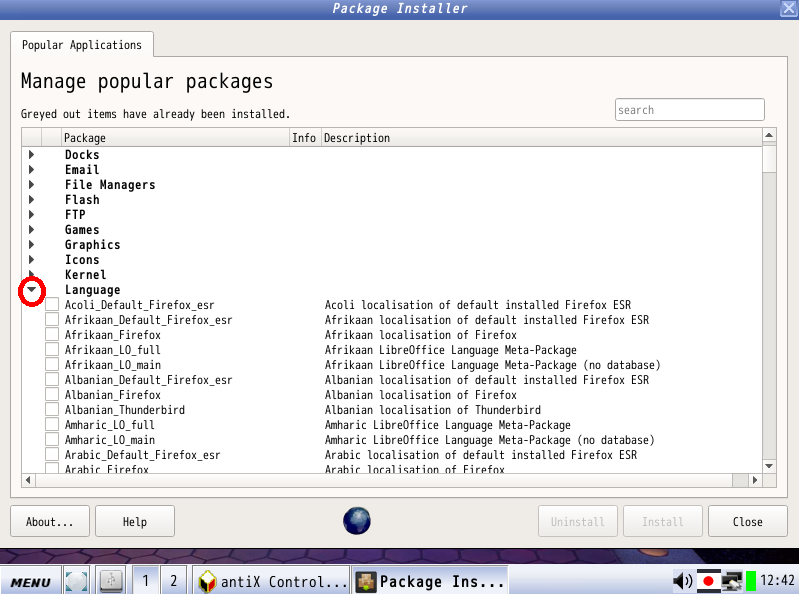799x594 pixels.
Task: Expand the File Managers category arrow
Action: tap(31, 184)
